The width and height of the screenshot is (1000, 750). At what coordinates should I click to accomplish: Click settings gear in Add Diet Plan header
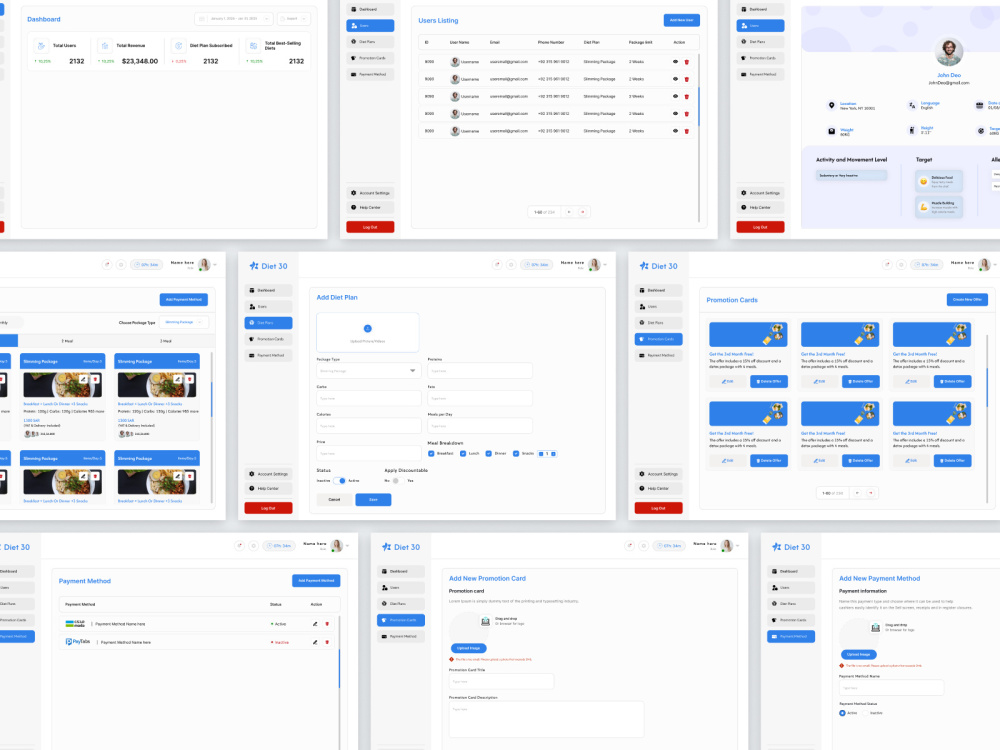coord(511,265)
